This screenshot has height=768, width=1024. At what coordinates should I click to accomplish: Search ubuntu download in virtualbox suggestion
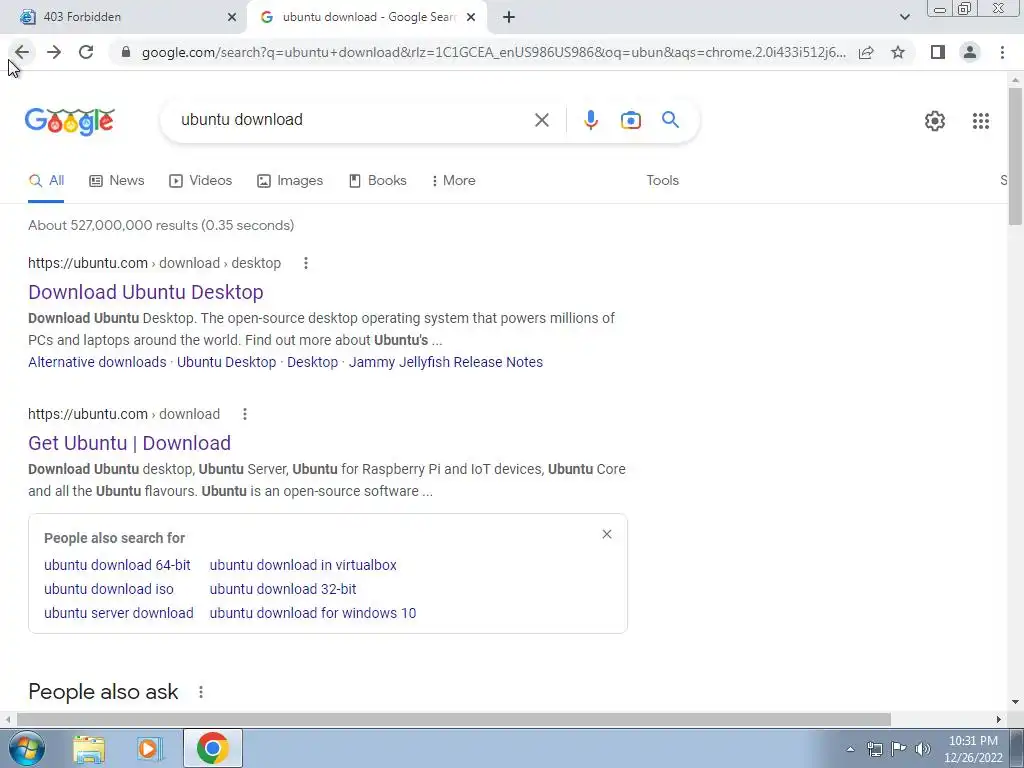click(303, 566)
